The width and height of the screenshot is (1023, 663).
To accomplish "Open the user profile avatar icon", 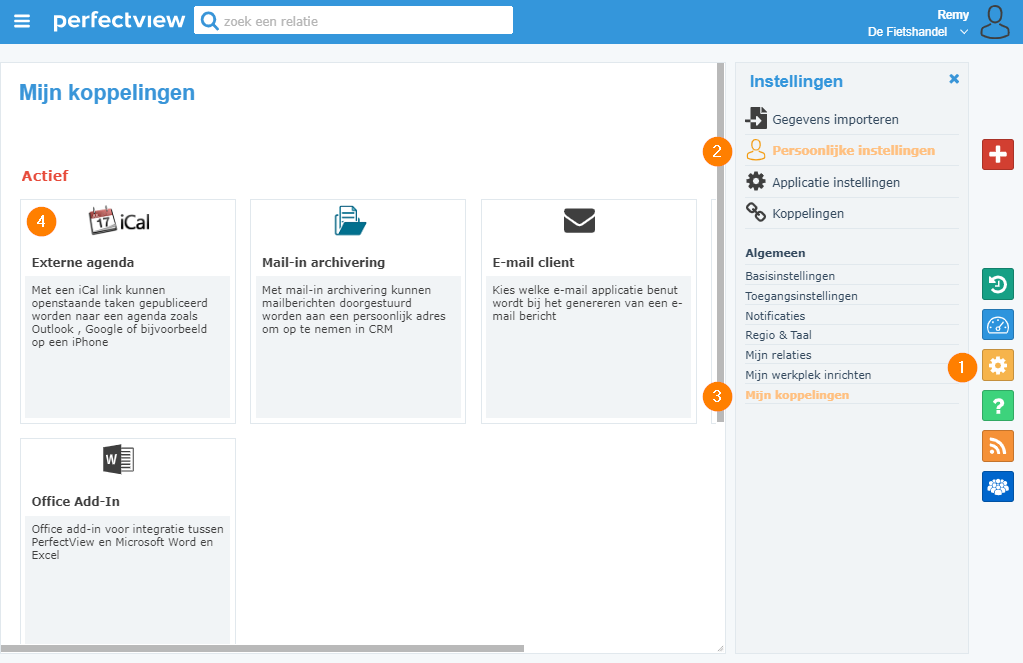I will click(995, 22).
